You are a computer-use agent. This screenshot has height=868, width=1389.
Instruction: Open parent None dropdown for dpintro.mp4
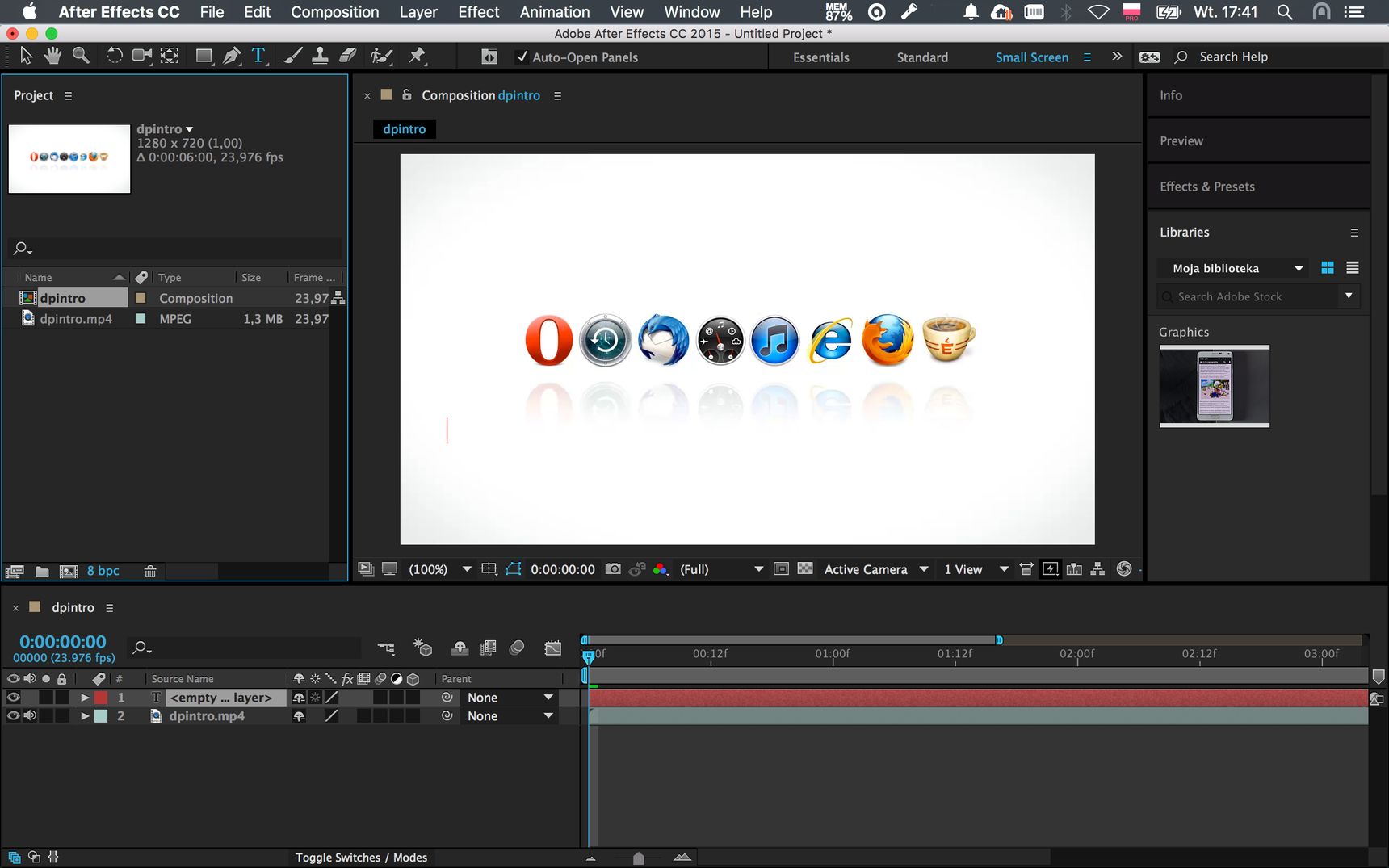coord(510,716)
